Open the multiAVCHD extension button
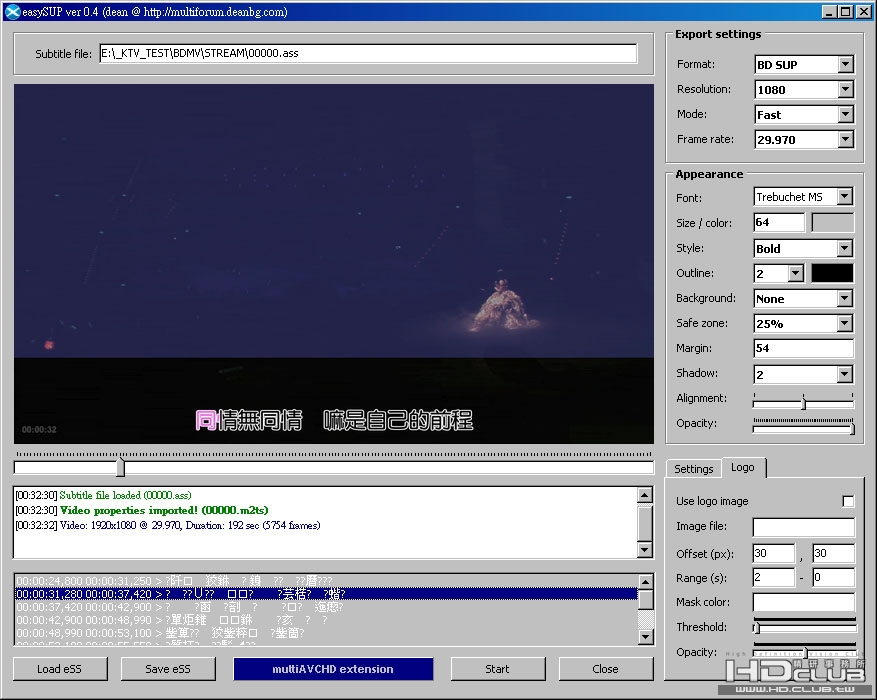 (x=333, y=669)
